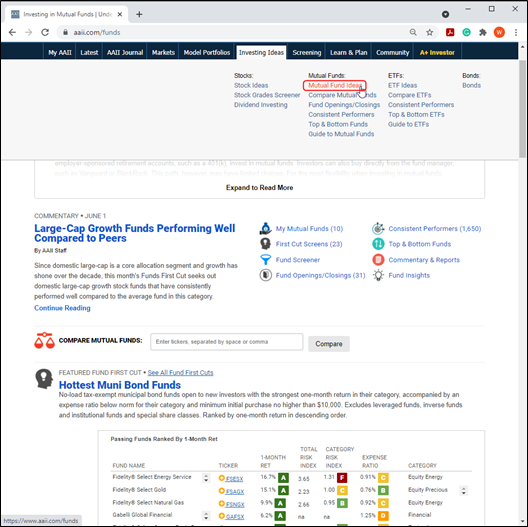This screenshot has height=527, width=528.
Task: Click the tab media indicator icon in title bar
Action: [446, 14]
